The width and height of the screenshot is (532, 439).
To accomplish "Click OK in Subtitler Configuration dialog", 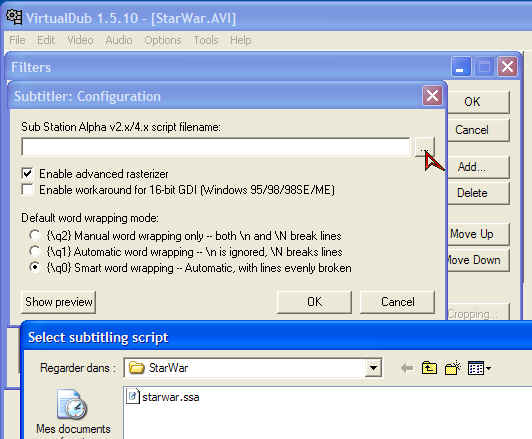I will [x=314, y=302].
